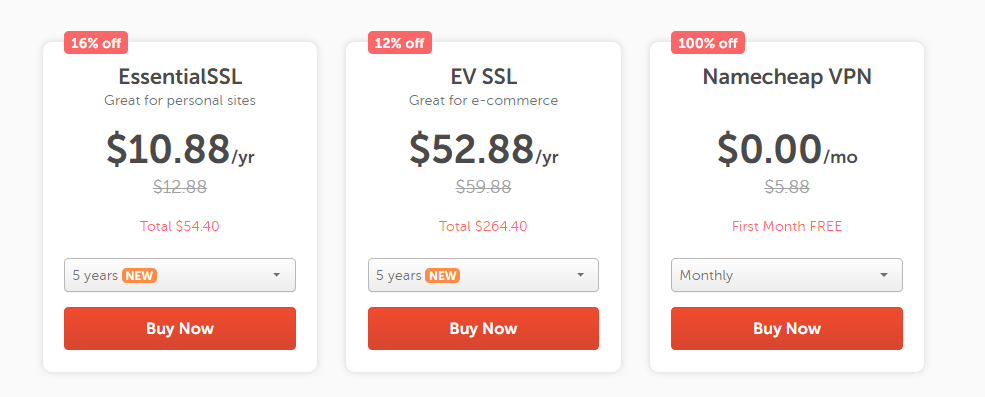Select the EV SSL product title
This screenshot has width=985, height=397.
[x=484, y=77]
